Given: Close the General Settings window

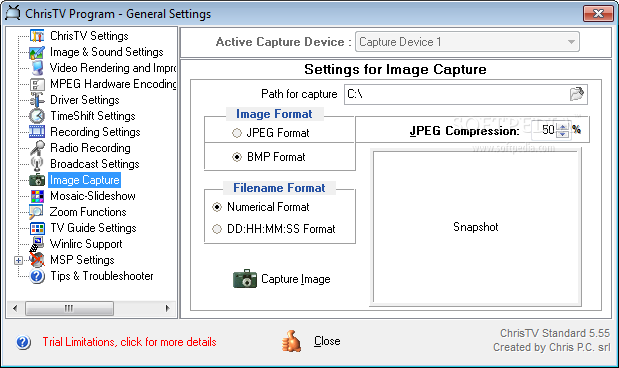Looking at the screenshot, I should (598, 14).
